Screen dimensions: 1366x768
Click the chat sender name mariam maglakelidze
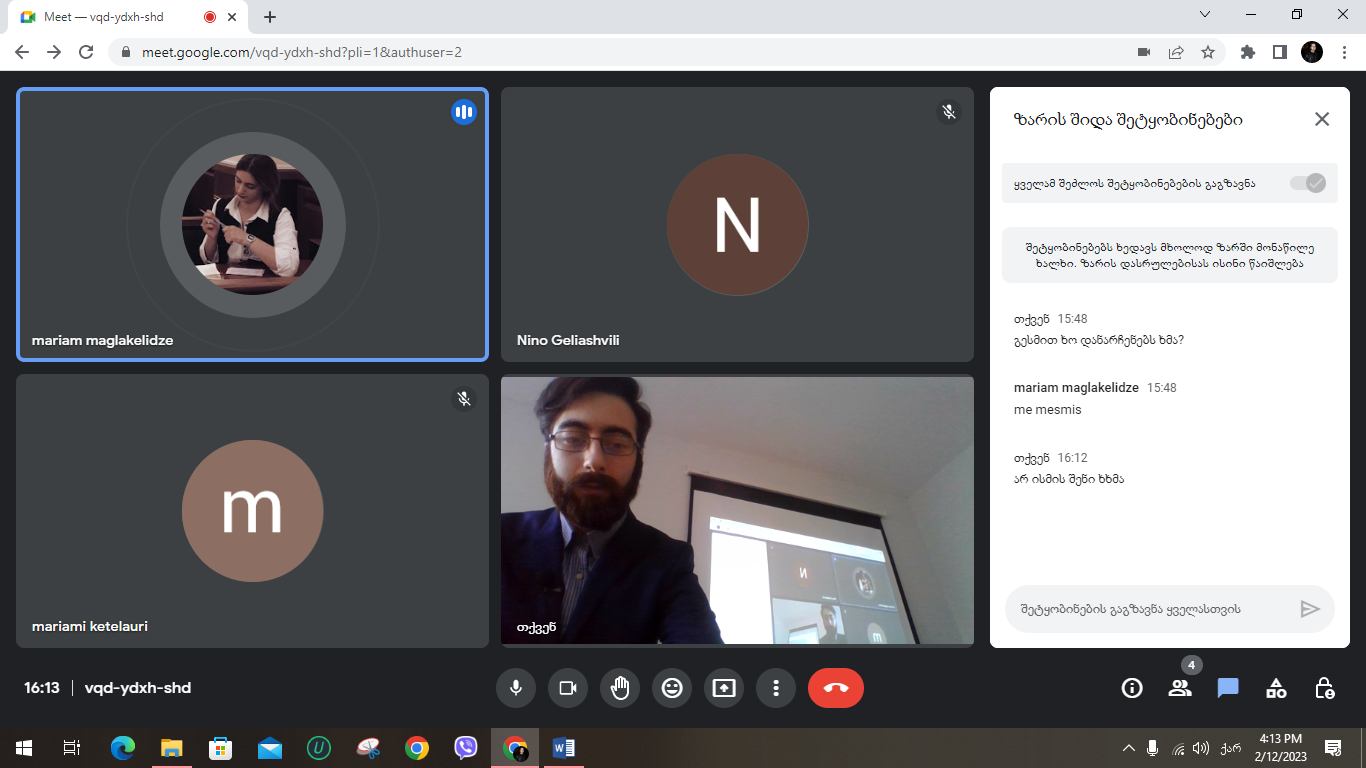click(1076, 387)
